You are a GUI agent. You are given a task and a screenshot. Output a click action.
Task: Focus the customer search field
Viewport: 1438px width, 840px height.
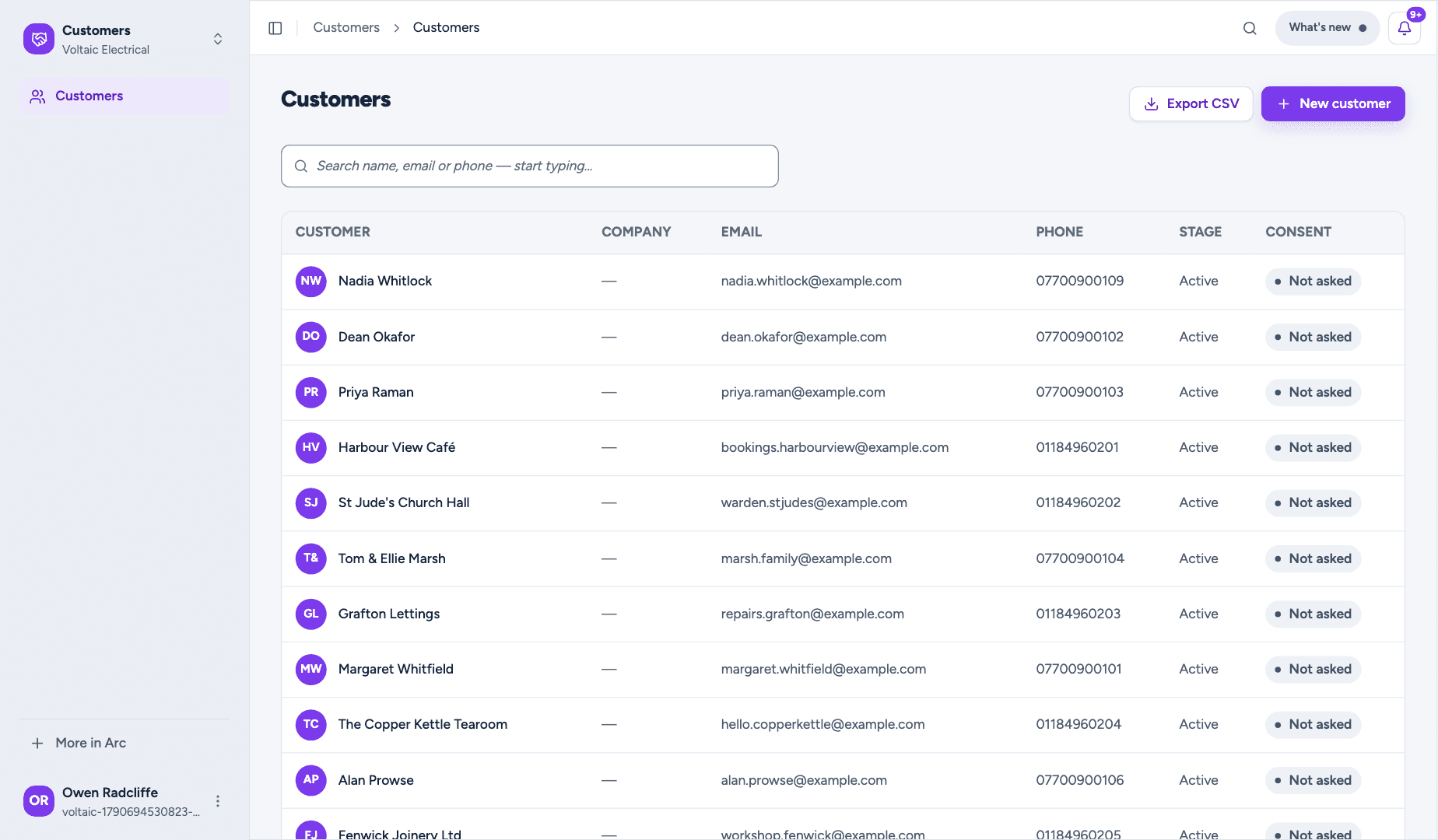click(530, 166)
